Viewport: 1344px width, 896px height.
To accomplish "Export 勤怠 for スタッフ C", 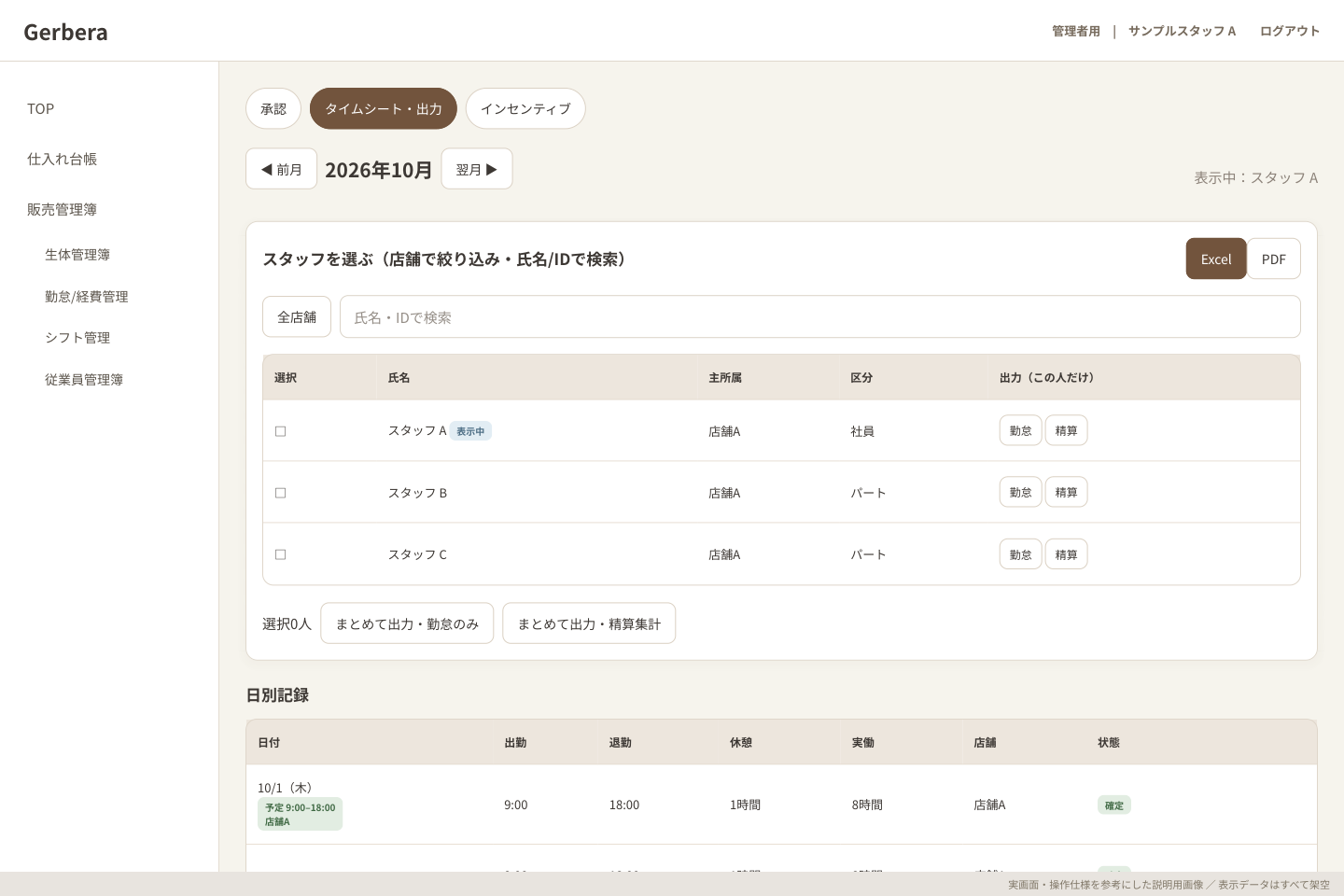I will coord(1021,554).
